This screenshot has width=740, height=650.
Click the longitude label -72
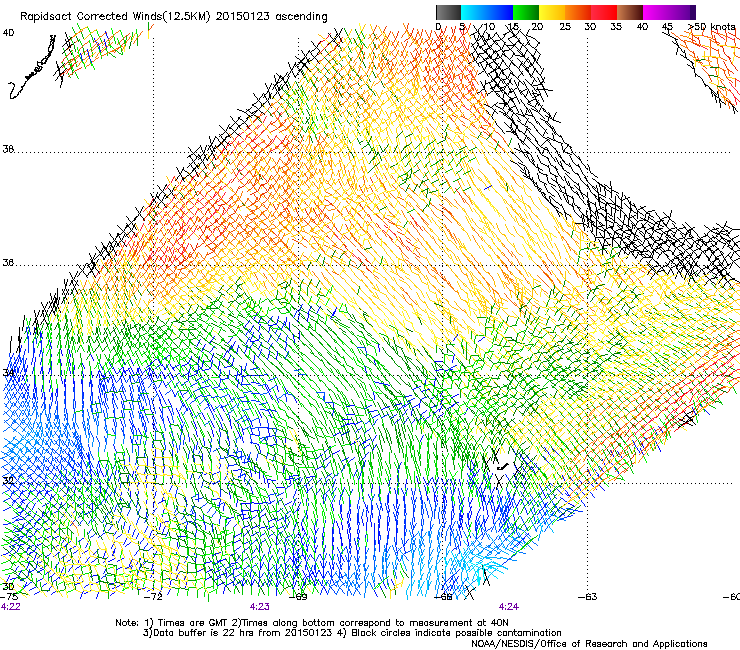(x=154, y=597)
